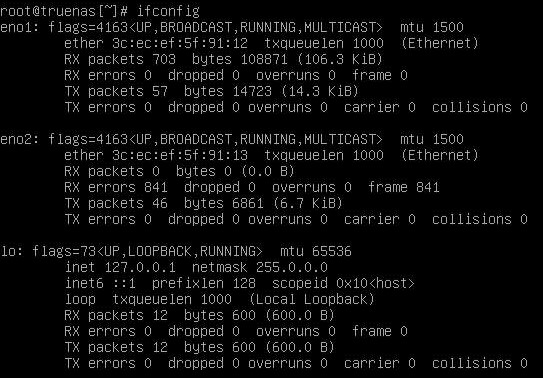
Task: Click the eno1 RX bytes 108871 value
Action: coord(264,59)
